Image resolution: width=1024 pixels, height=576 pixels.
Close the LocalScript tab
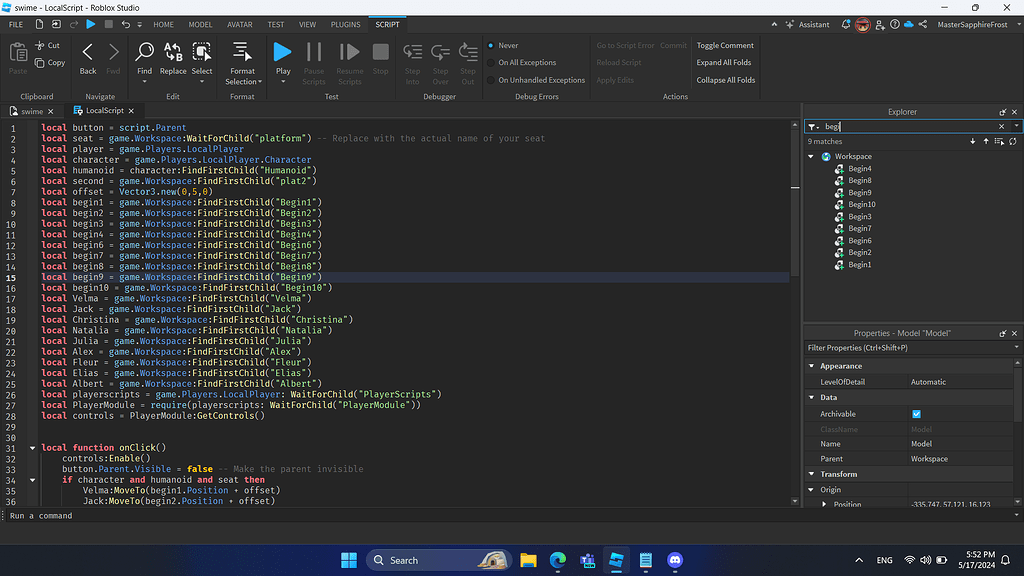point(131,111)
